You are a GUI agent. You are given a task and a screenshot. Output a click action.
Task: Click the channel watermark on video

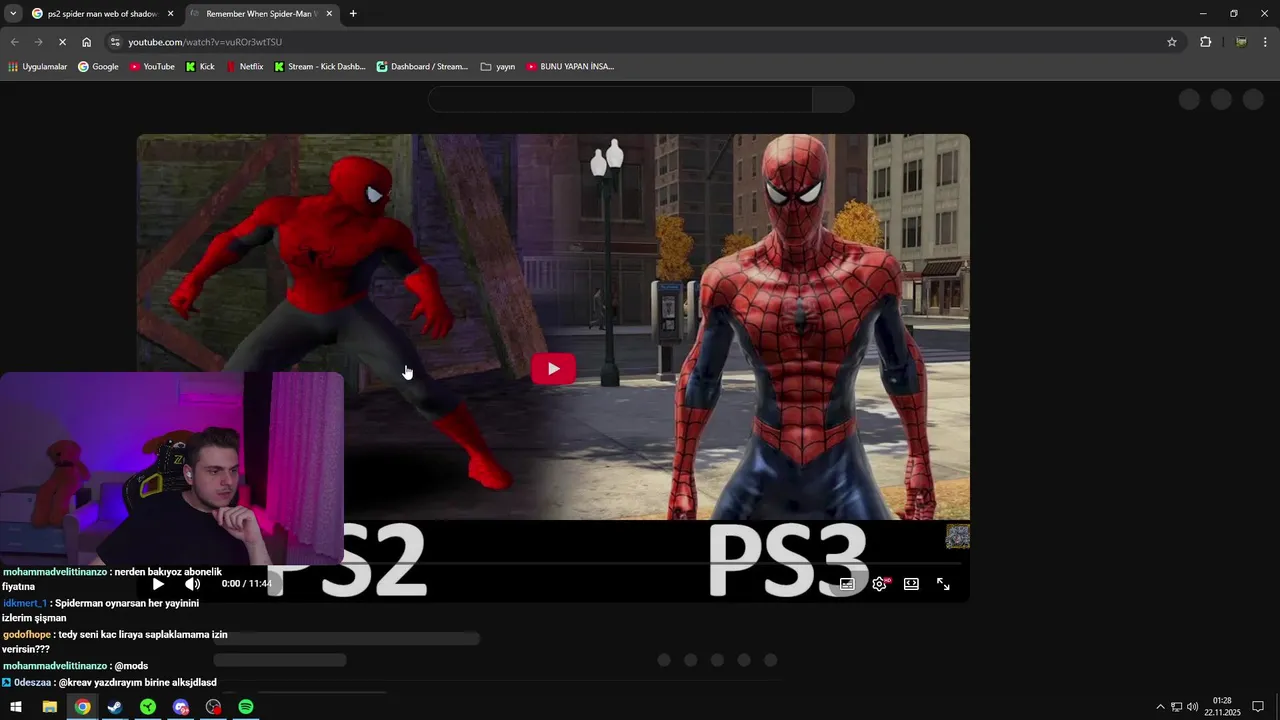(x=957, y=537)
